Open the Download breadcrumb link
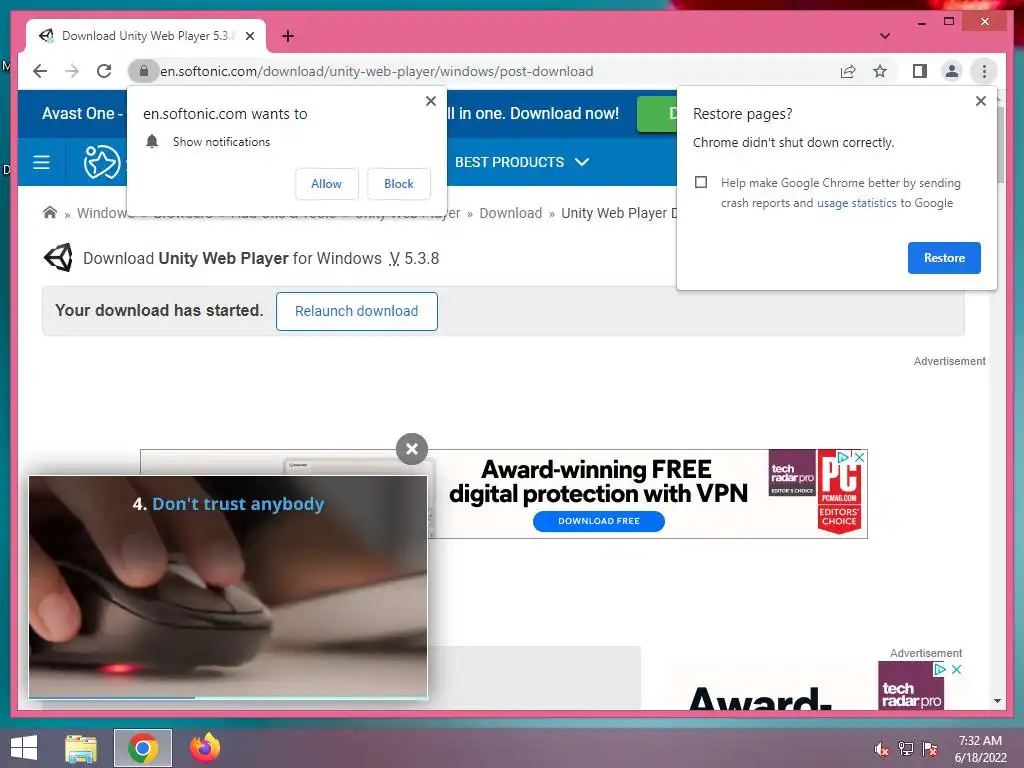1024x768 pixels. [511, 214]
